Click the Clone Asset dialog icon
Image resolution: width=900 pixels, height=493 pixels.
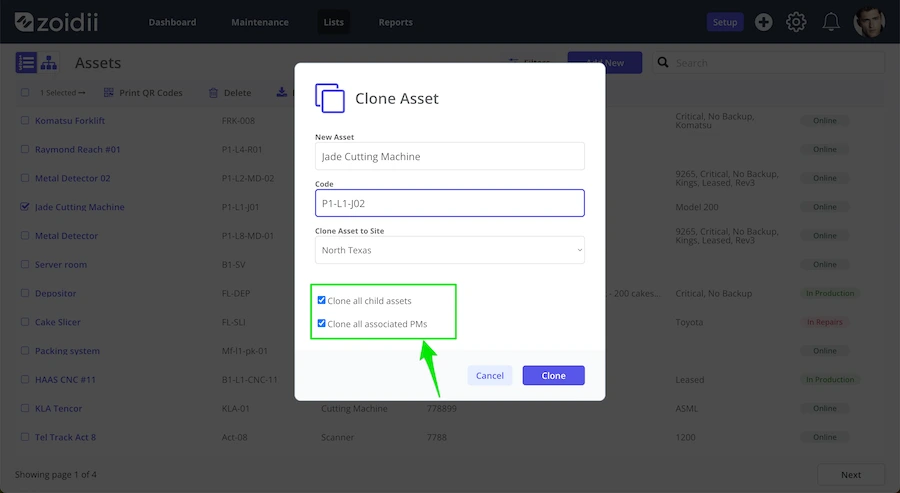click(x=330, y=98)
